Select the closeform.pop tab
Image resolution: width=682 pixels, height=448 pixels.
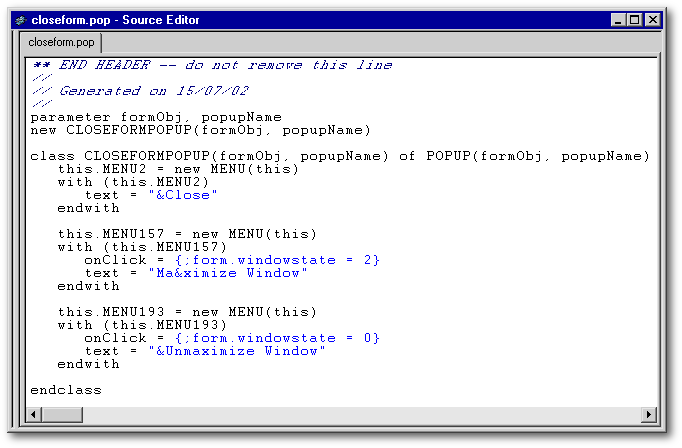[61, 43]
